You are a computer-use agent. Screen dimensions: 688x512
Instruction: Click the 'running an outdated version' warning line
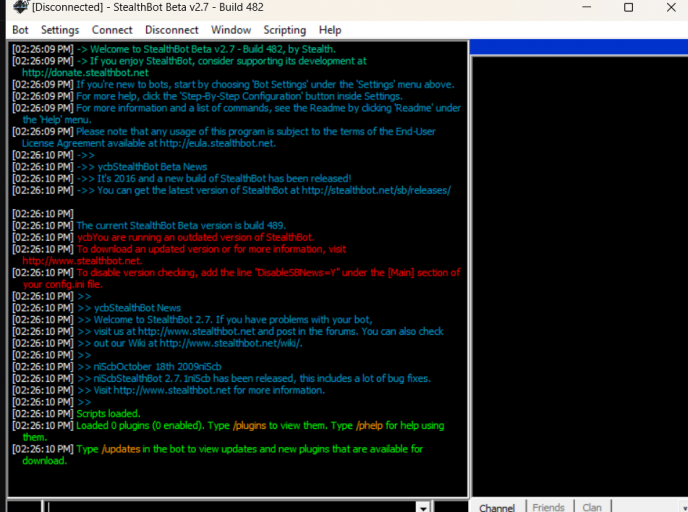coord(196,237)
